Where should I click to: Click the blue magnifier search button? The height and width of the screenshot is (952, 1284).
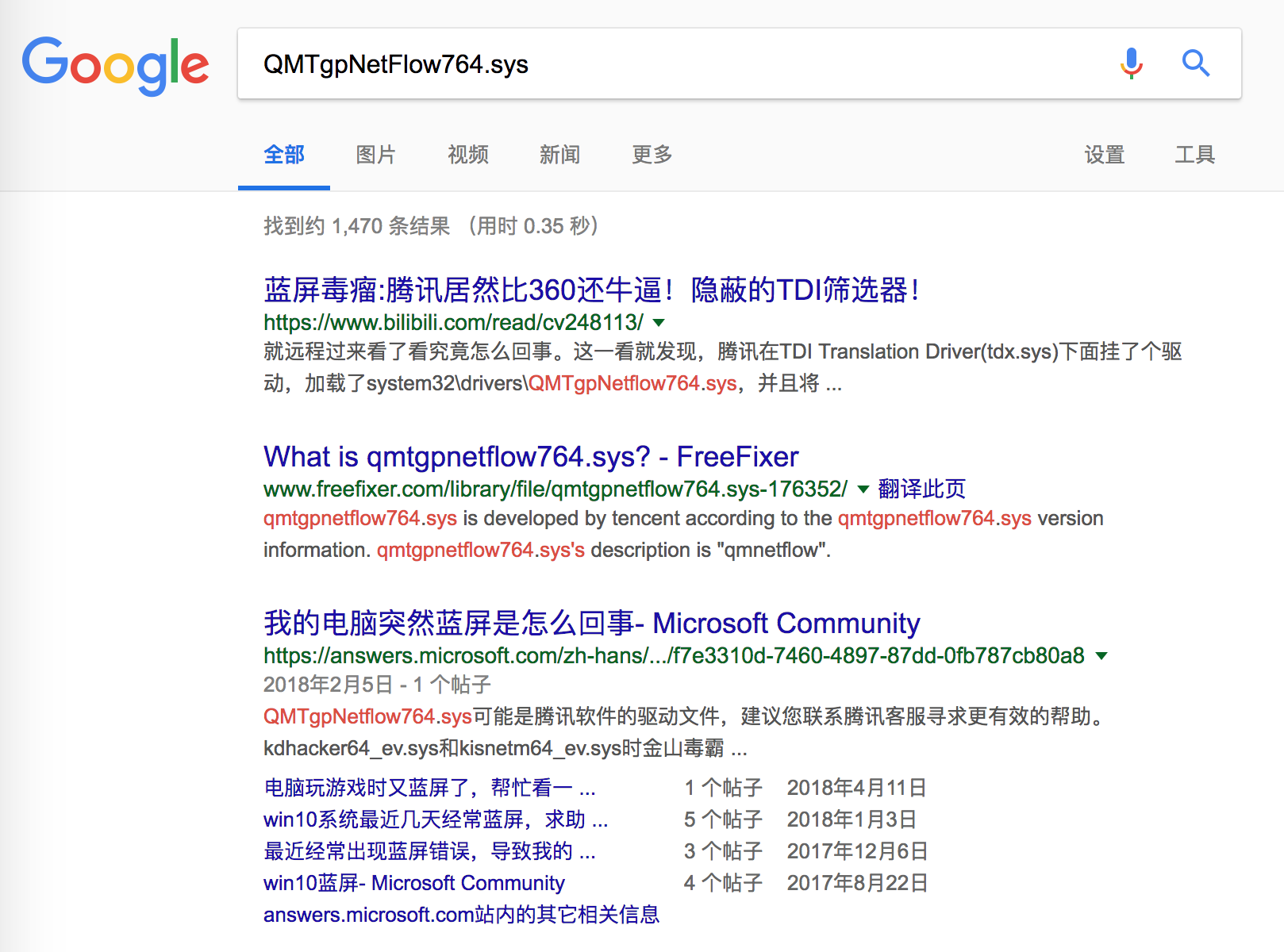pyautogui.click(x=1196, y=63)
